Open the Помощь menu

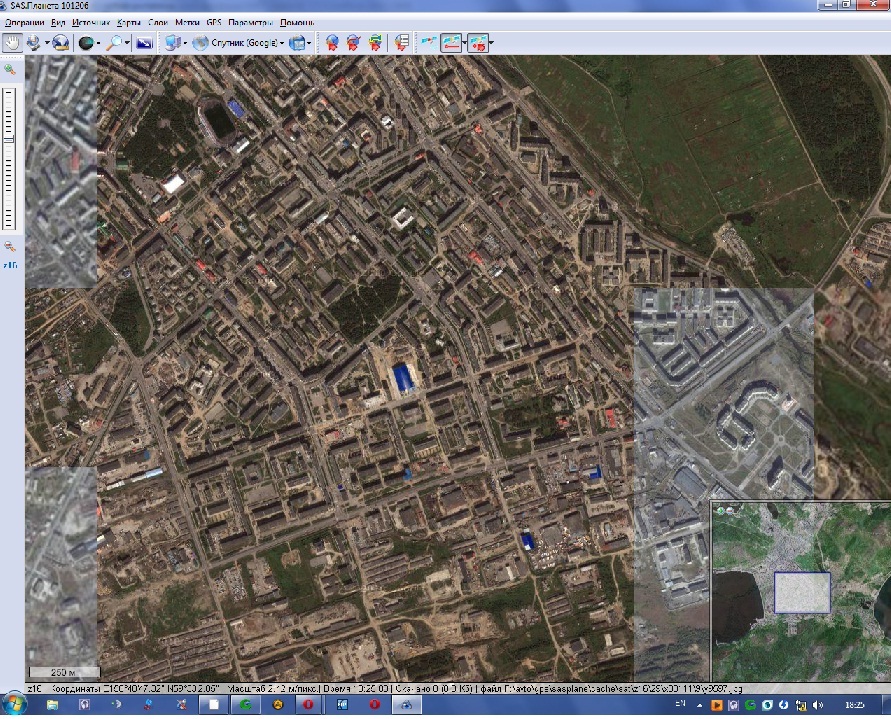(x=297, y=22)
